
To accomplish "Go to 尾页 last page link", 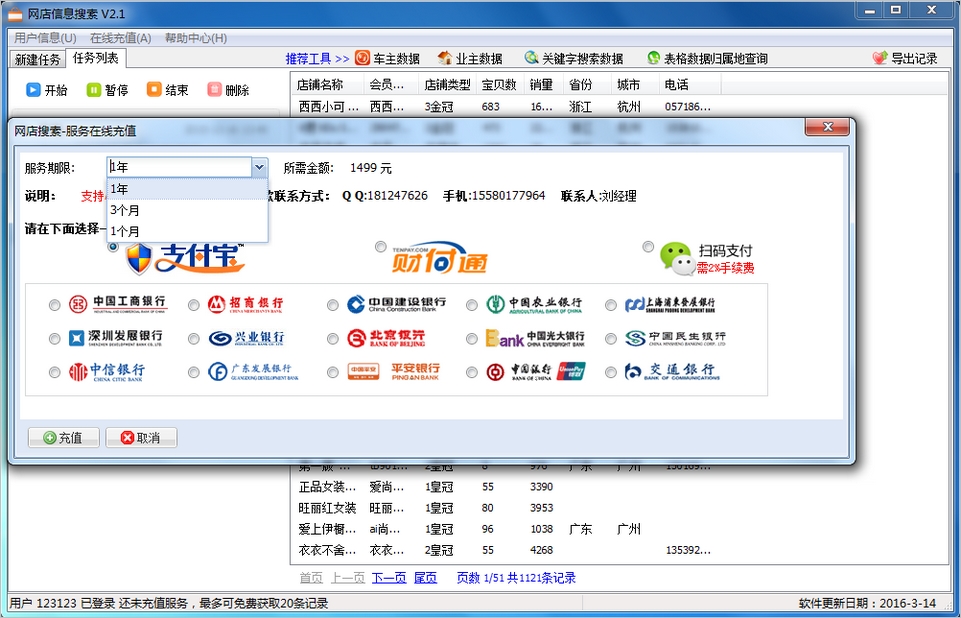I will [425, 578].
